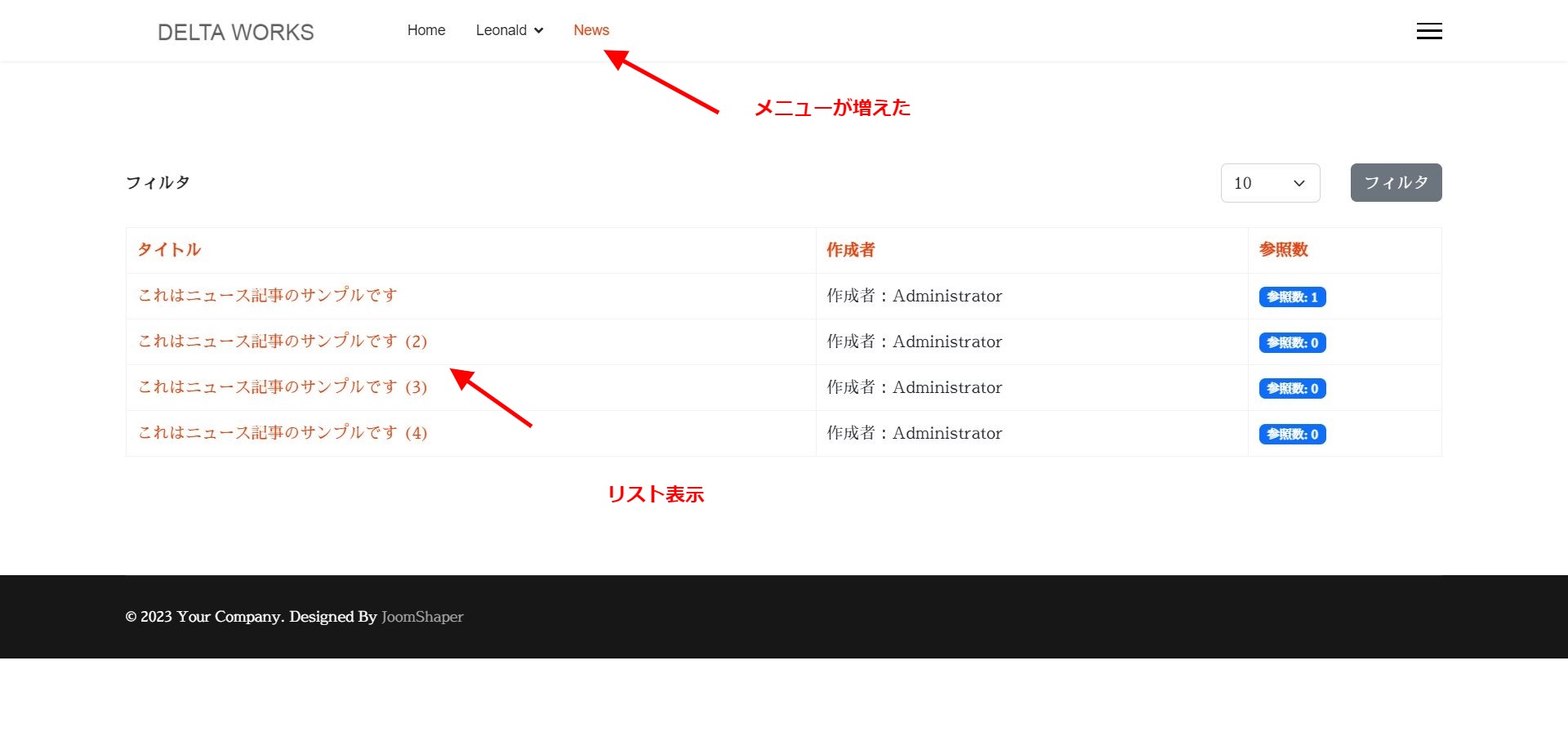Open the hamburger navigation menu
The width and height of the screenshot is (1568, 741).
pyautogui.click(x=1428, y=30)
